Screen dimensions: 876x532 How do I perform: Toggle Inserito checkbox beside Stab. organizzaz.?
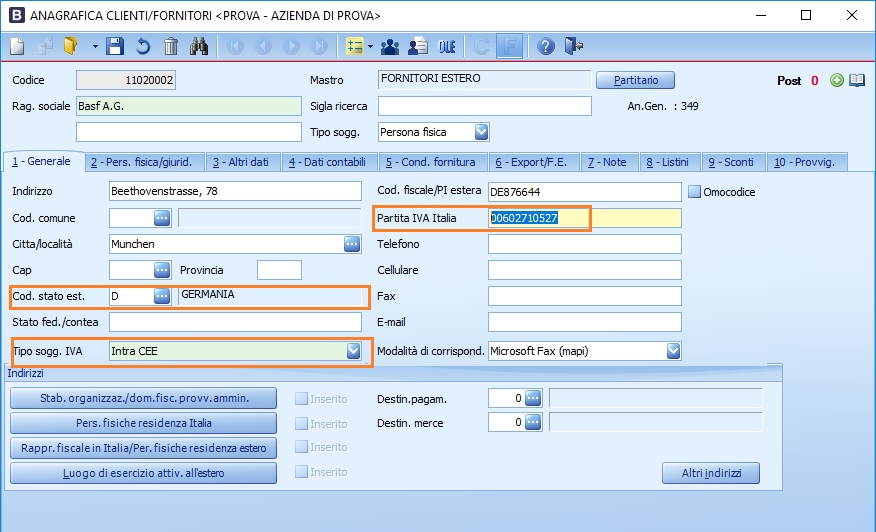(302, 398)
